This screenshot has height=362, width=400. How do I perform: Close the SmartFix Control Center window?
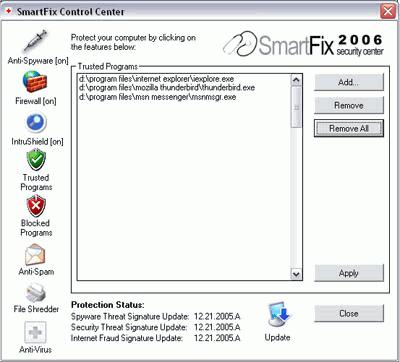(x=388, y=11)
